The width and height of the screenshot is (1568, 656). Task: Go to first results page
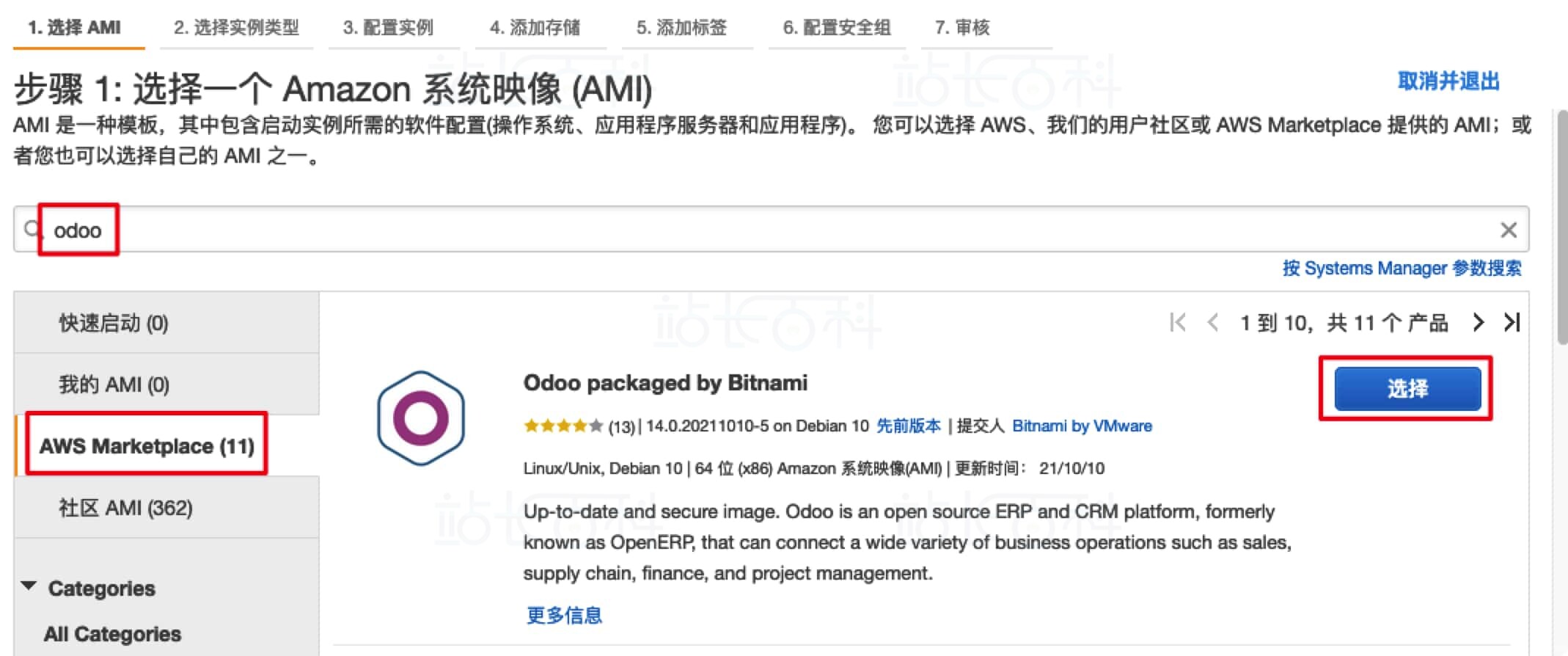(1178, 322)
